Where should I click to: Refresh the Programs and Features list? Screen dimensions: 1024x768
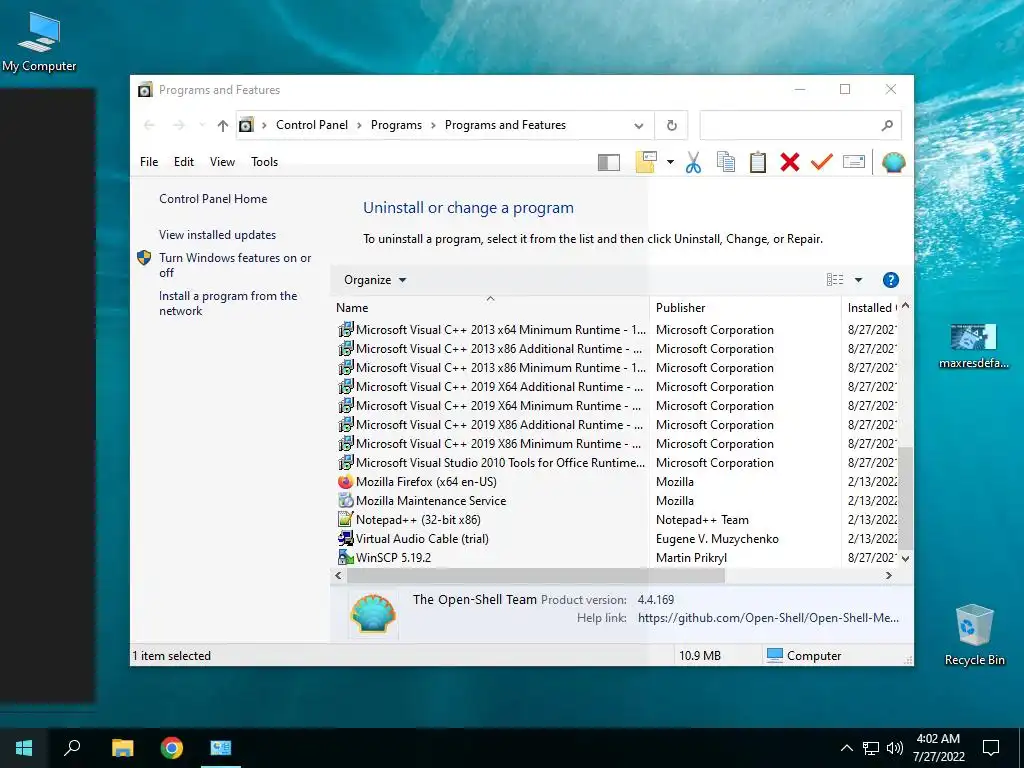tap(671, 125)
